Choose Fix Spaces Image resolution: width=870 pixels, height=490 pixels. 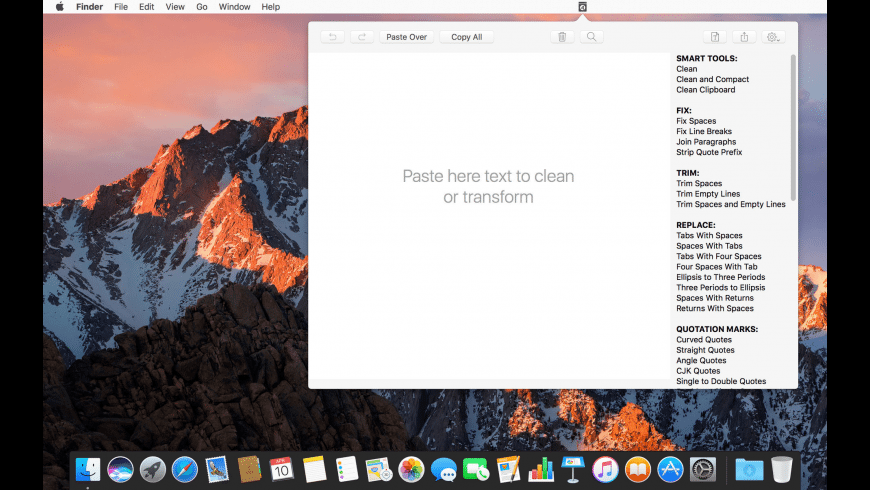point(696,121)
